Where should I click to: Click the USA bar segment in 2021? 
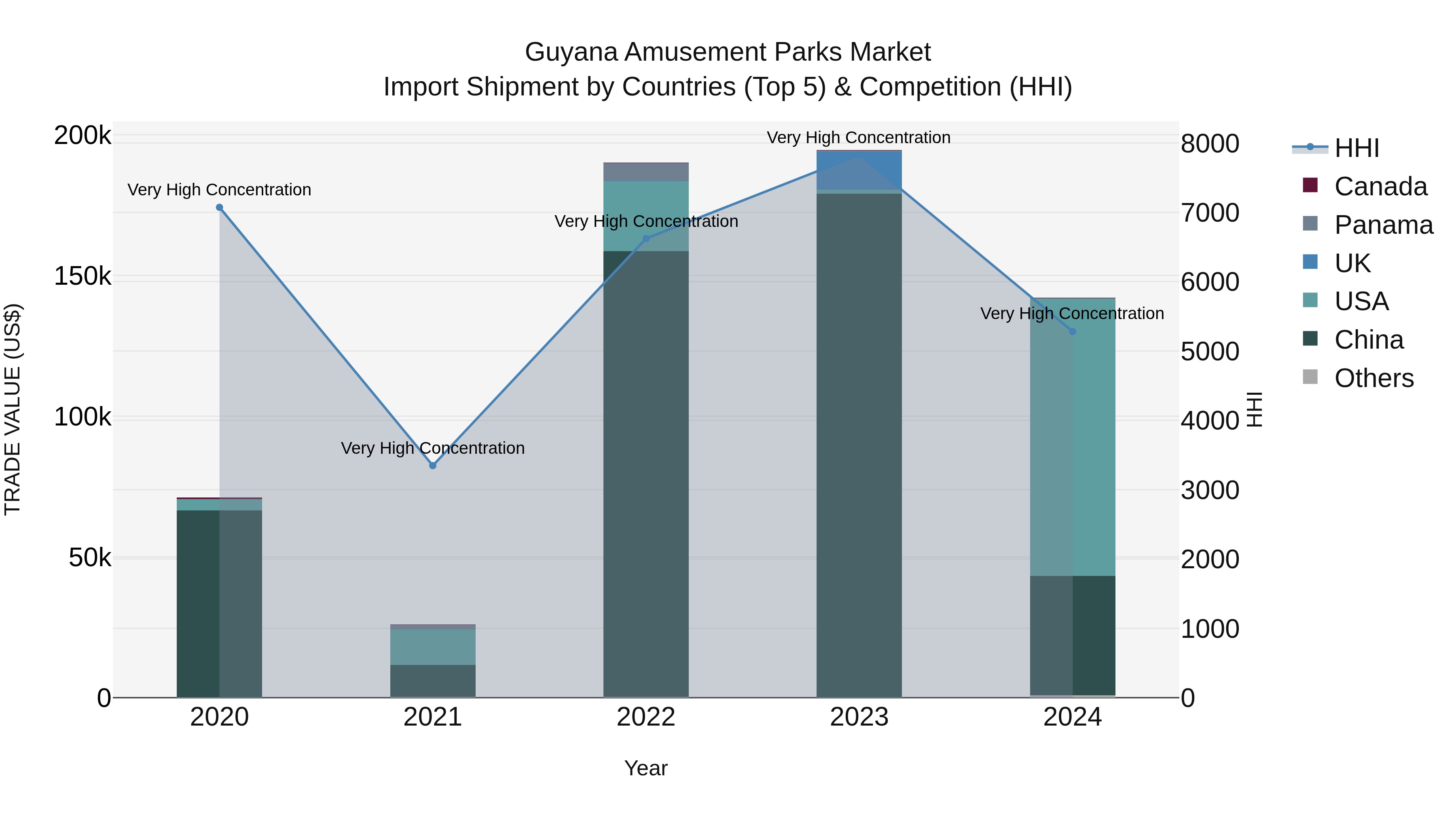pyautogui.click(x=433, y=647)
